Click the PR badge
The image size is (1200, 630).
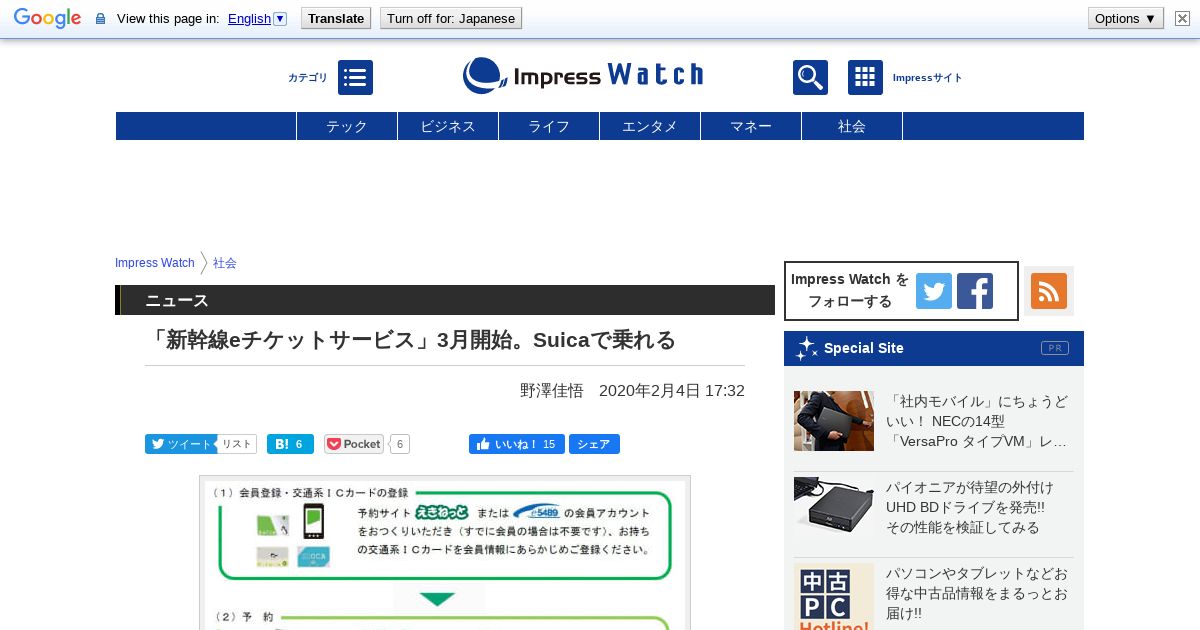coord(1055,348)
